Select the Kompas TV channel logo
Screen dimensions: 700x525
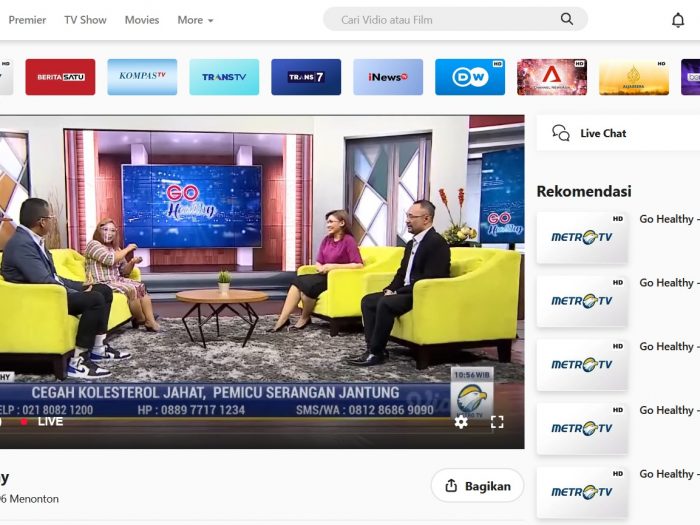pyautogui.click(x=142, y=77)
